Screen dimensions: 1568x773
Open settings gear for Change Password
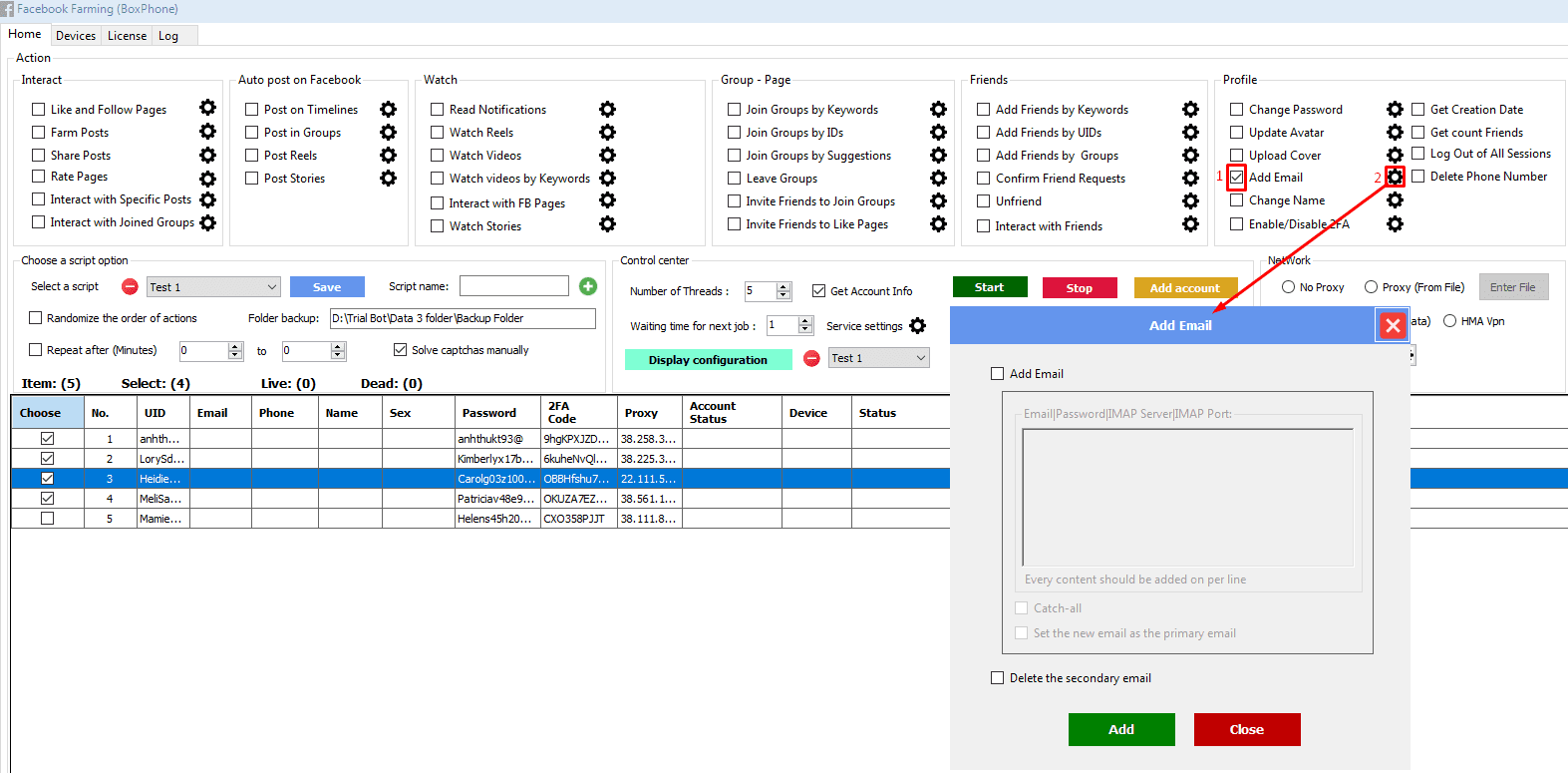1395,109
